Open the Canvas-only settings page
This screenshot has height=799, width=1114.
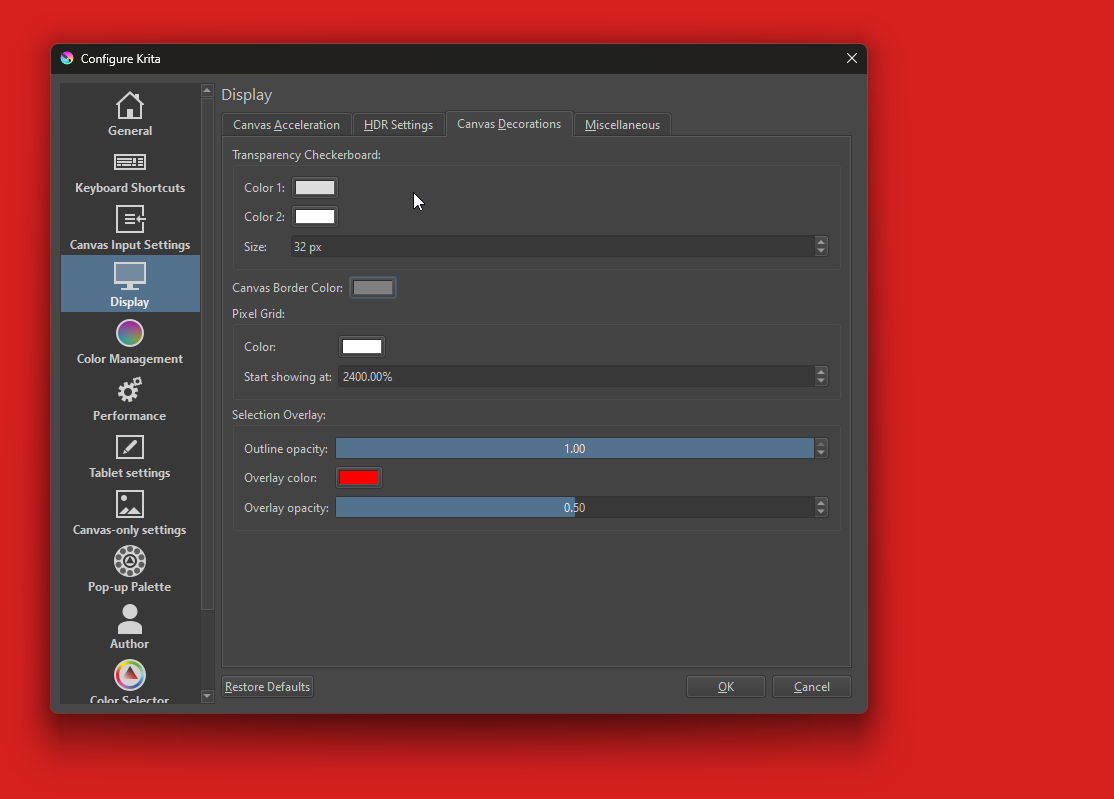pos(130,511)
